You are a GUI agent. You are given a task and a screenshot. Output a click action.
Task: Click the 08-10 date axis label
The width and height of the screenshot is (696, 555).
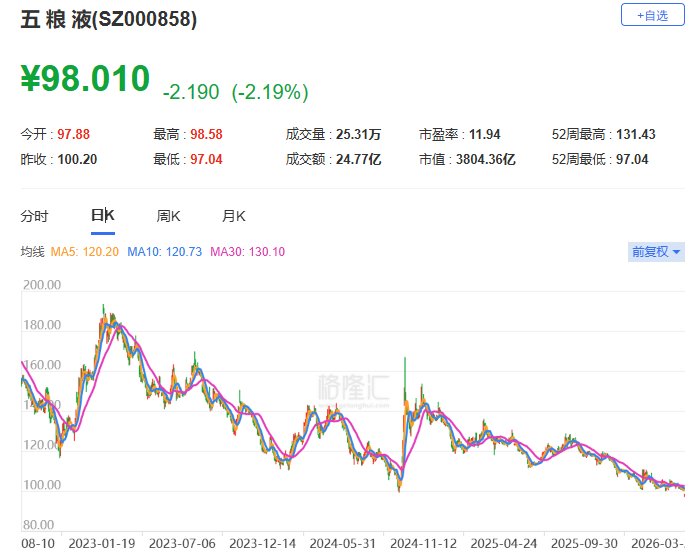point(38,543)
